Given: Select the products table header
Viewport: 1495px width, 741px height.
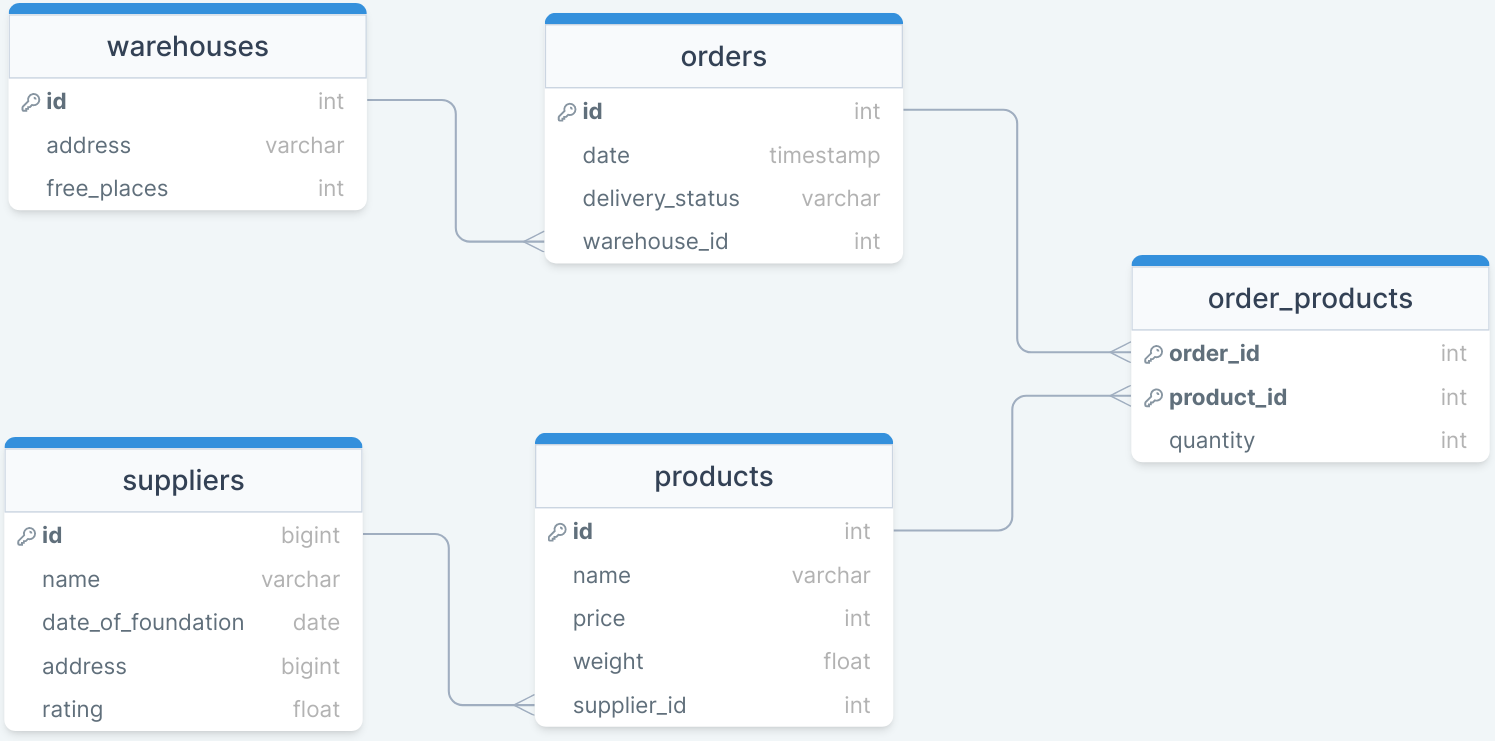Looking at the screenshot, I should [714, 476].
